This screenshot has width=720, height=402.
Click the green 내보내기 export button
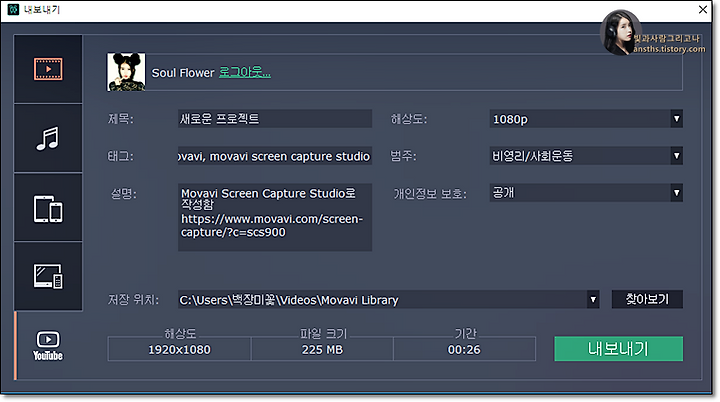click(618, 349)
